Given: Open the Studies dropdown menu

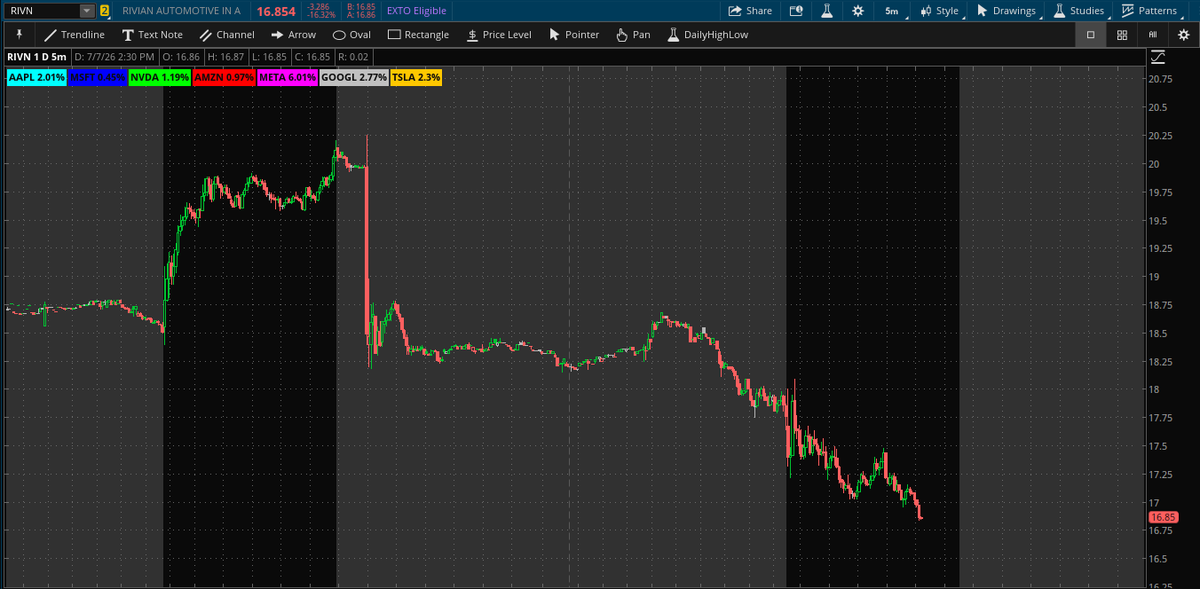Looking at the screenshot, I should coord(1080,10).
